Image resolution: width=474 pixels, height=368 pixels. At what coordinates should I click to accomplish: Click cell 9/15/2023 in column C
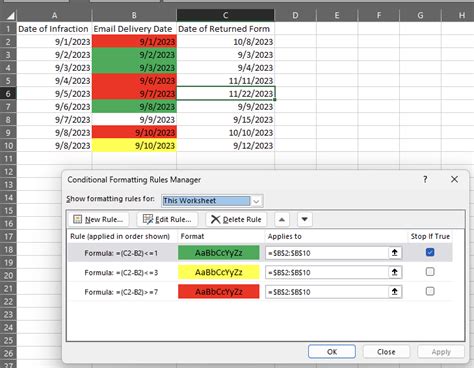(225, 120)
